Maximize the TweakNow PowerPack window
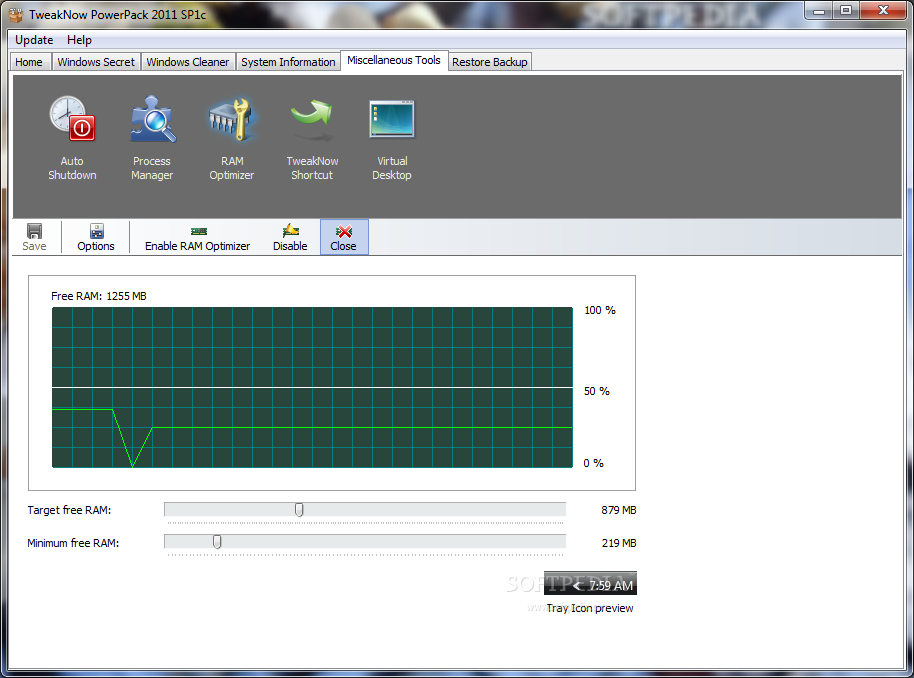 point(846,10)
